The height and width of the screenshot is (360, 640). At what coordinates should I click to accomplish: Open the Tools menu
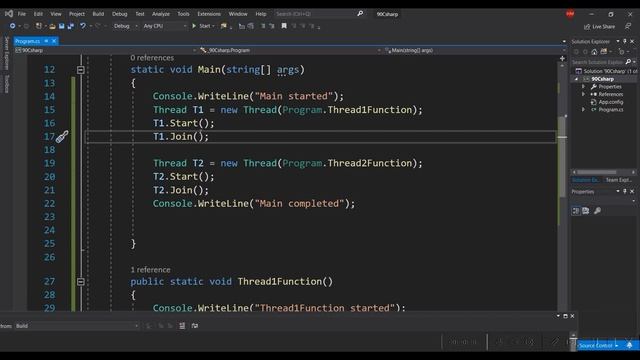183,14
